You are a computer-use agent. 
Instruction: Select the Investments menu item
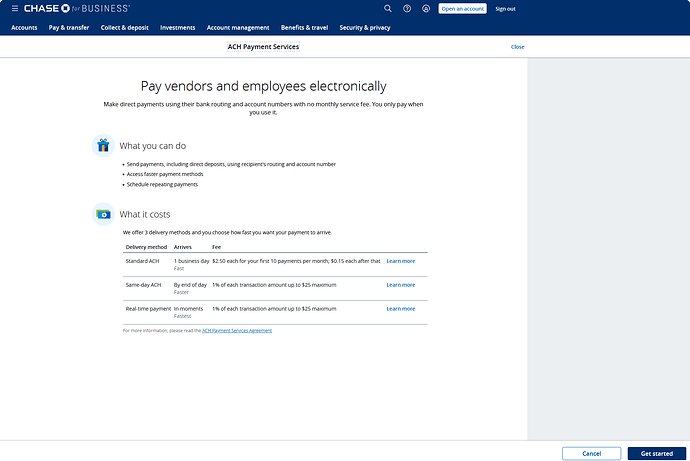coord(178,28)
